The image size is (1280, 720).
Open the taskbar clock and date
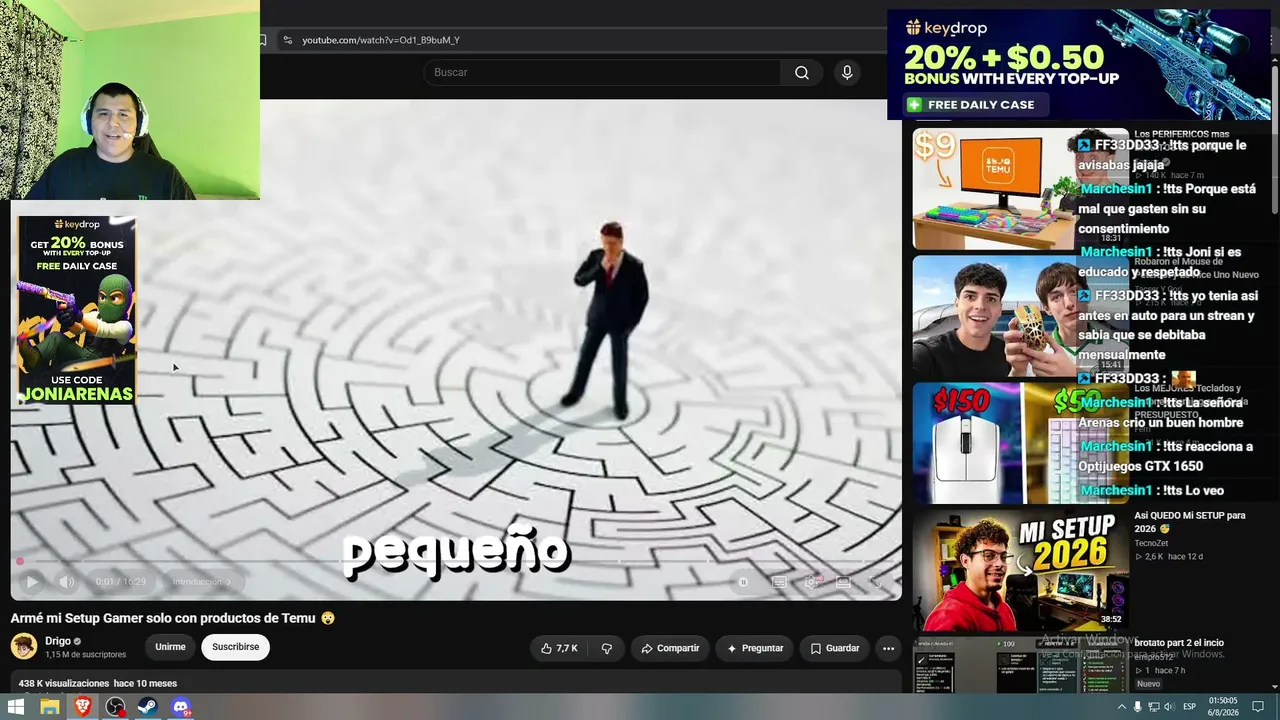[x=1222, y=707]
